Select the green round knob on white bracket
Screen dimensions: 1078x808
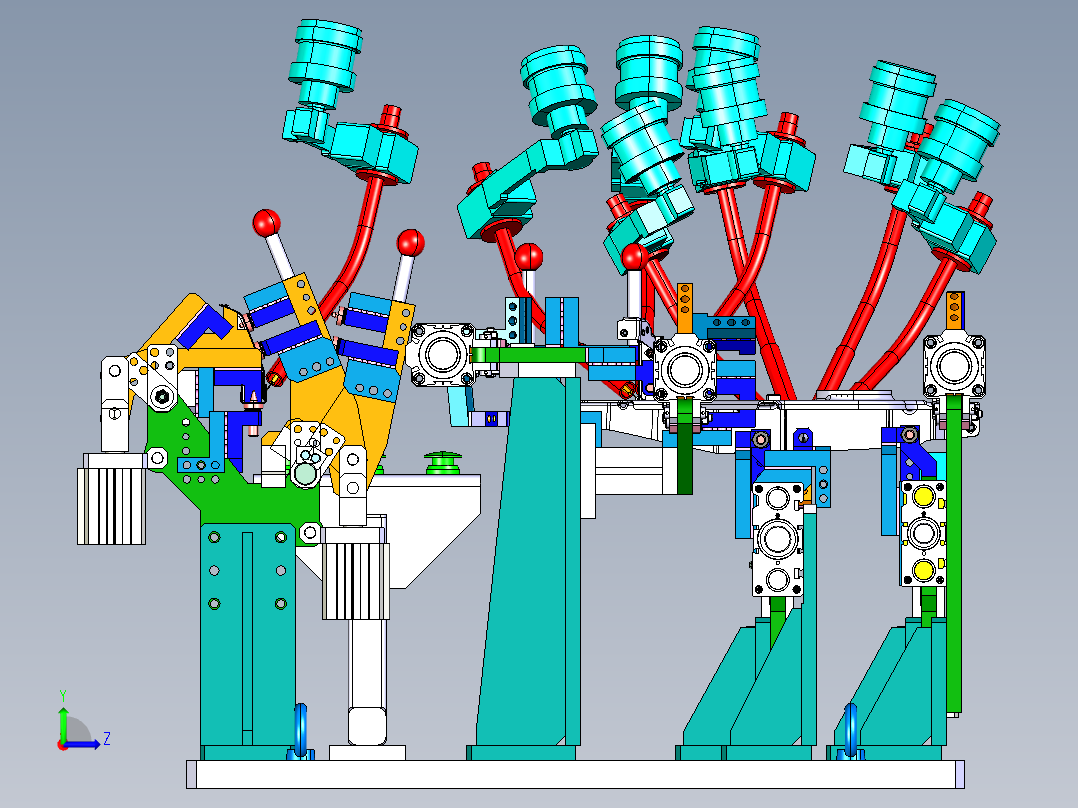(x=442, y=463)
